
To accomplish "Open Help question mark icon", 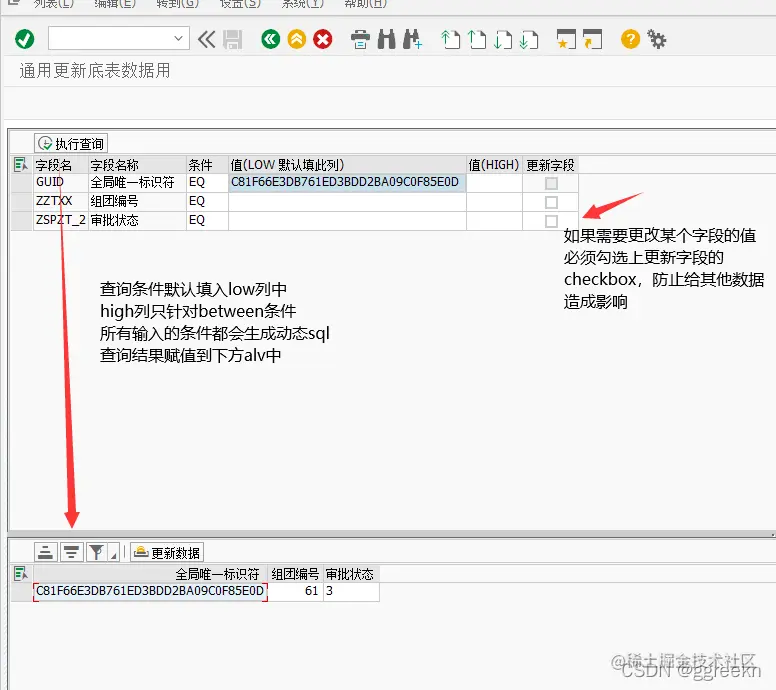I will pos(630,39).
